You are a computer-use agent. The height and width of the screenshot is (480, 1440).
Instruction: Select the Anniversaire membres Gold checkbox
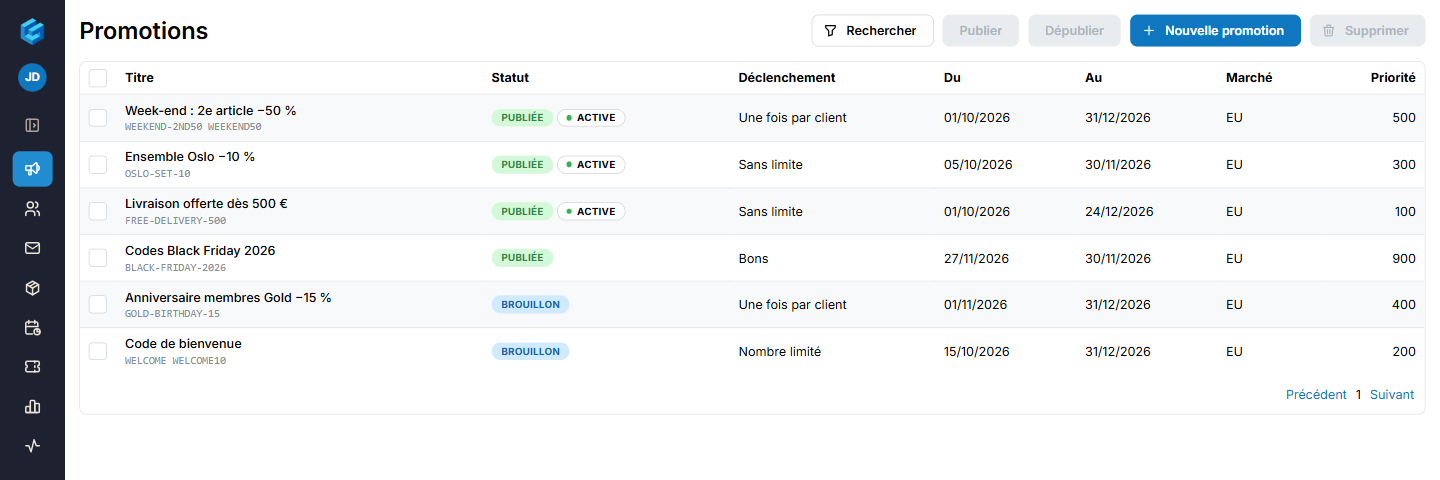click(x=98, y=304)
